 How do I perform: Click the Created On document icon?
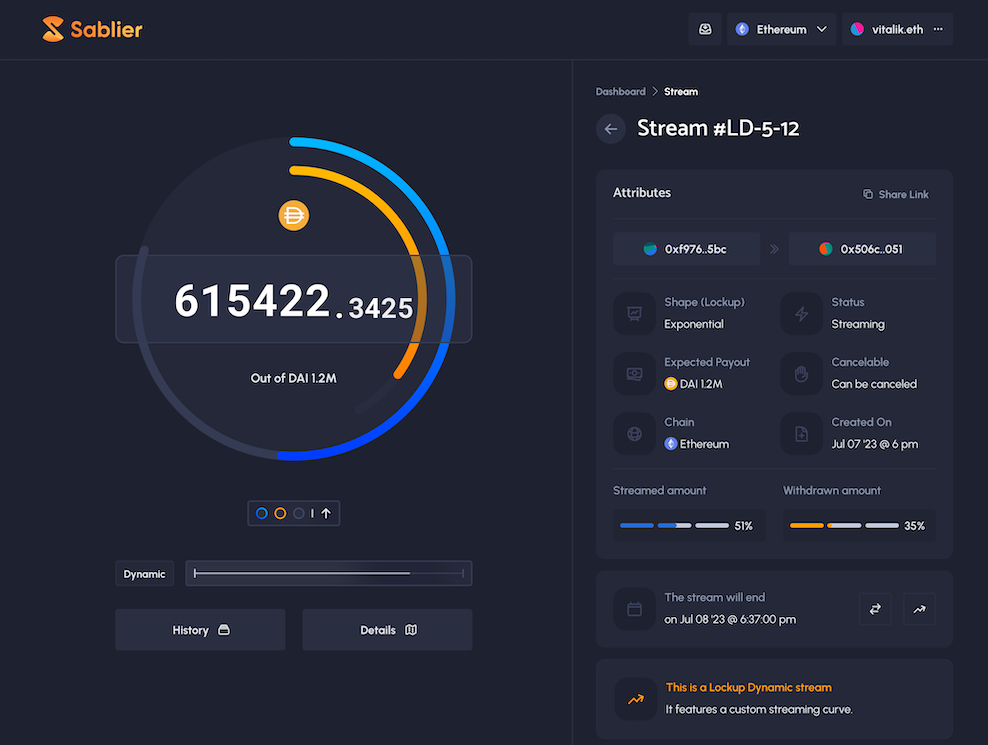click(801, 434)
